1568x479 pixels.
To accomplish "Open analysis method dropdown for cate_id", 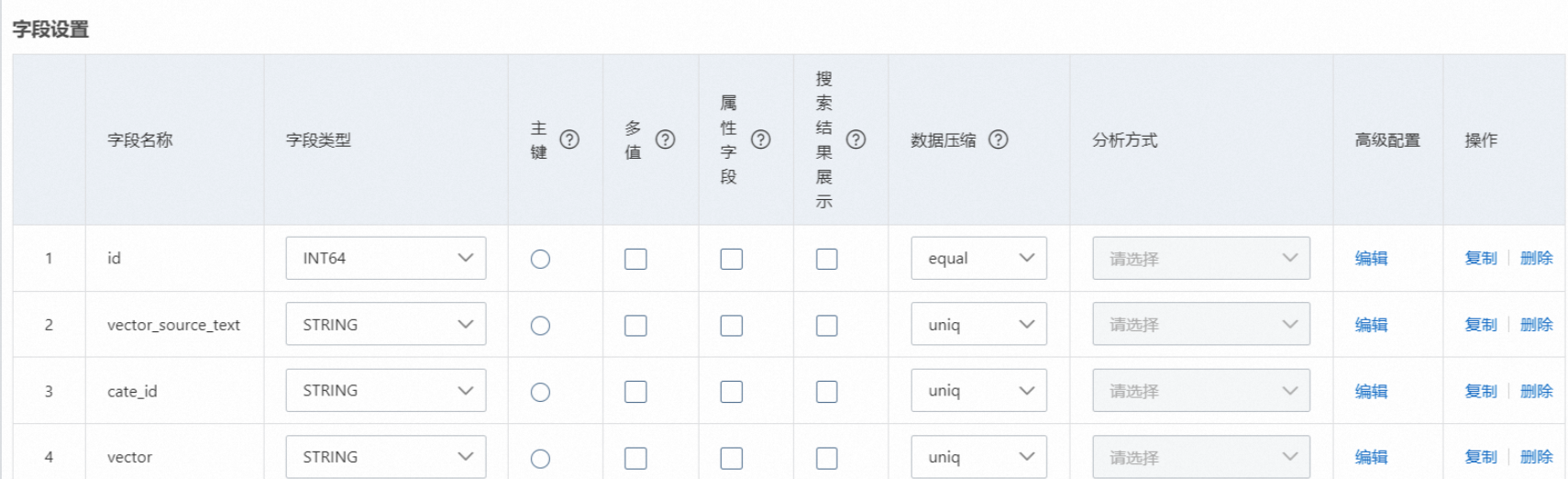I will click(1200, 391).
